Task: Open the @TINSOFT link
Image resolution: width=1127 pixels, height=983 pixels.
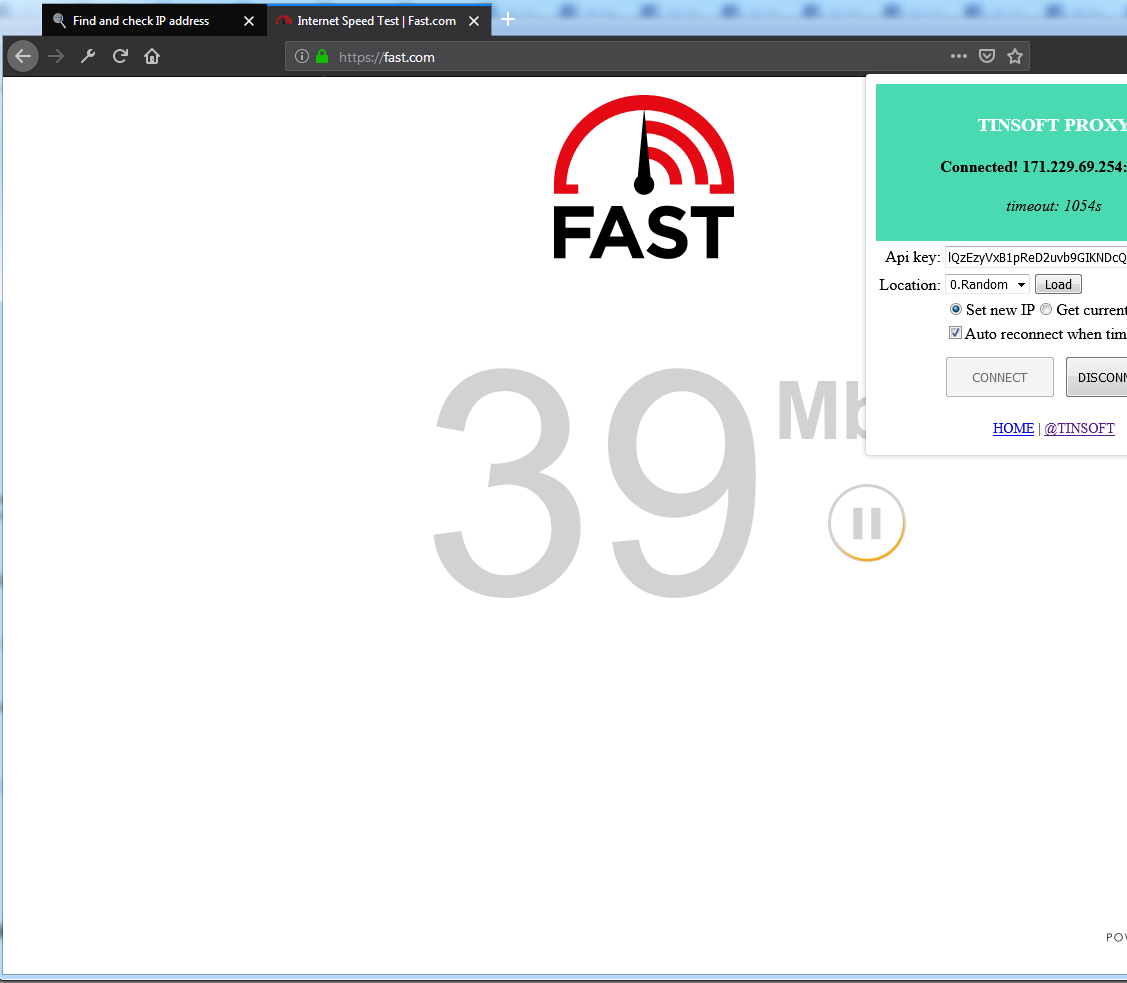Action: [1080, 428]
